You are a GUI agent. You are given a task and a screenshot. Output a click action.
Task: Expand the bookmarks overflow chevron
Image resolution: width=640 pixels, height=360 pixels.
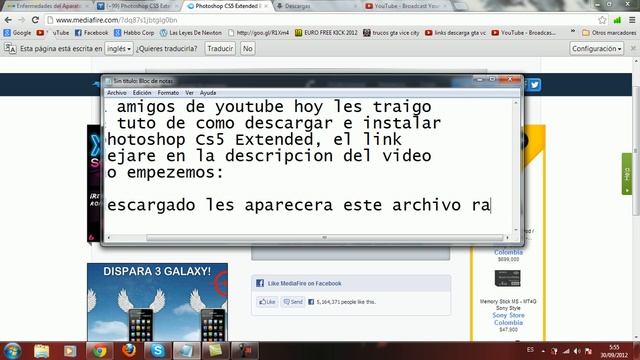tap(573, 32)
